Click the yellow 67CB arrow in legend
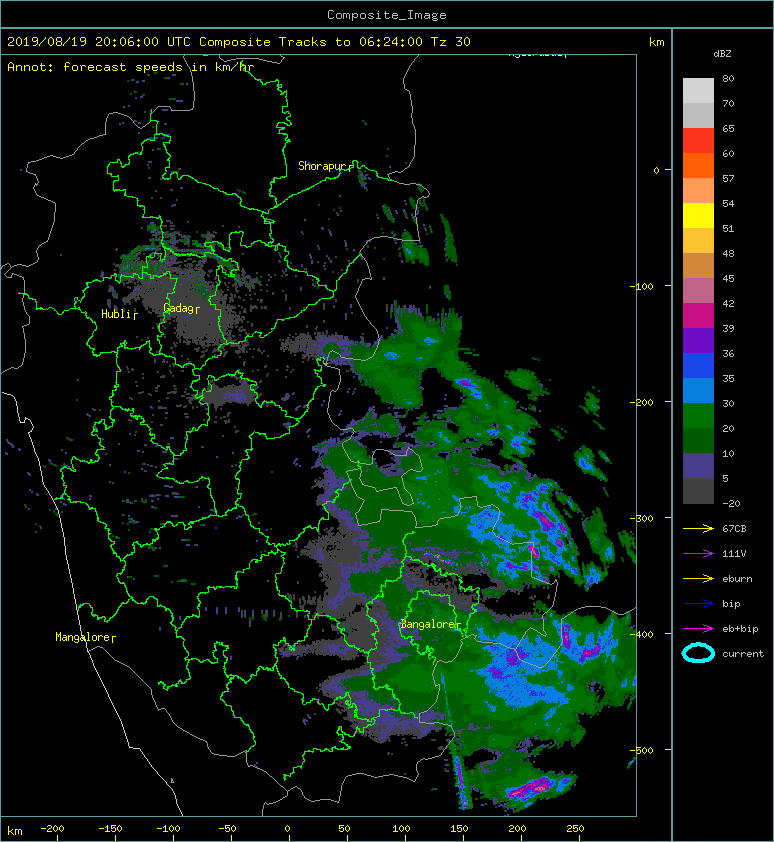The width and height of the screenshot is (774, 842). coord(698,528)
